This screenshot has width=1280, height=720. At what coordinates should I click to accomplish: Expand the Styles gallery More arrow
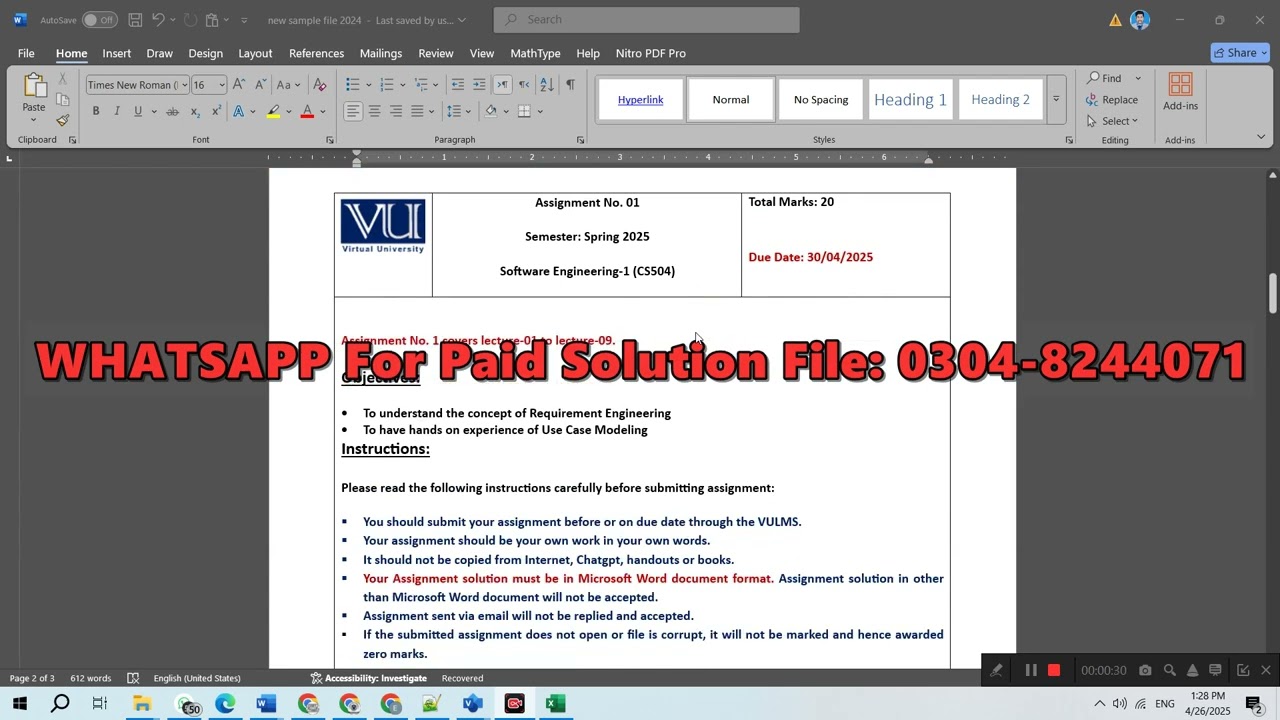(1056, 99)
